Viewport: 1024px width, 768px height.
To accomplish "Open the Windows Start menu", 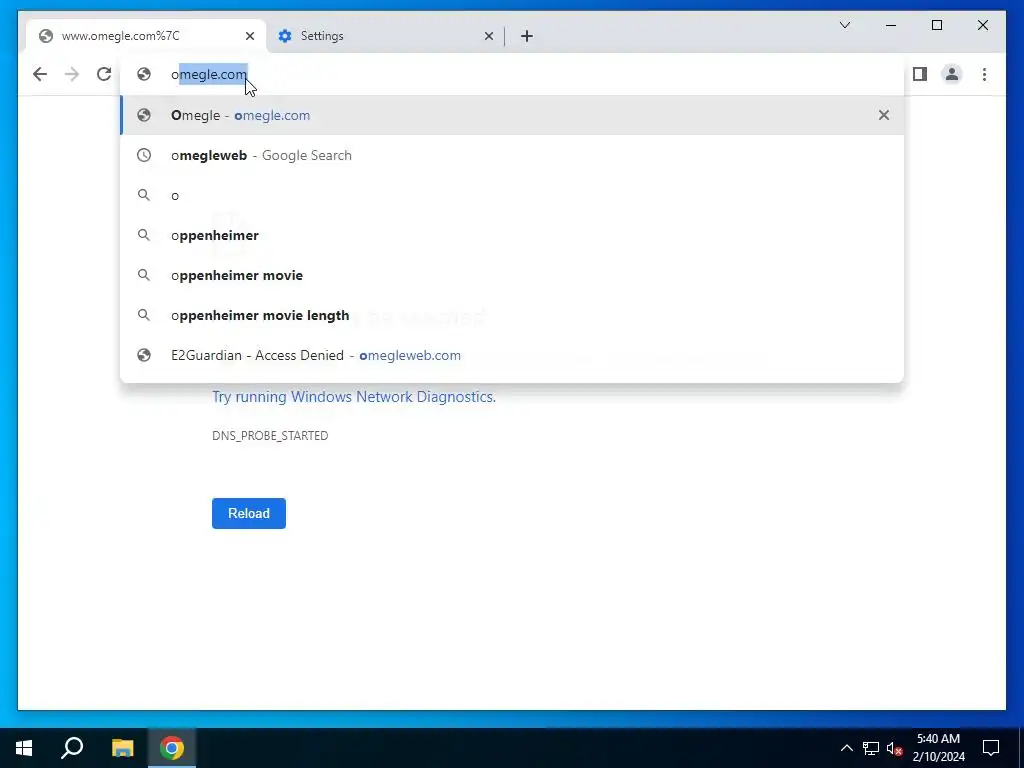I will [24, 748].
